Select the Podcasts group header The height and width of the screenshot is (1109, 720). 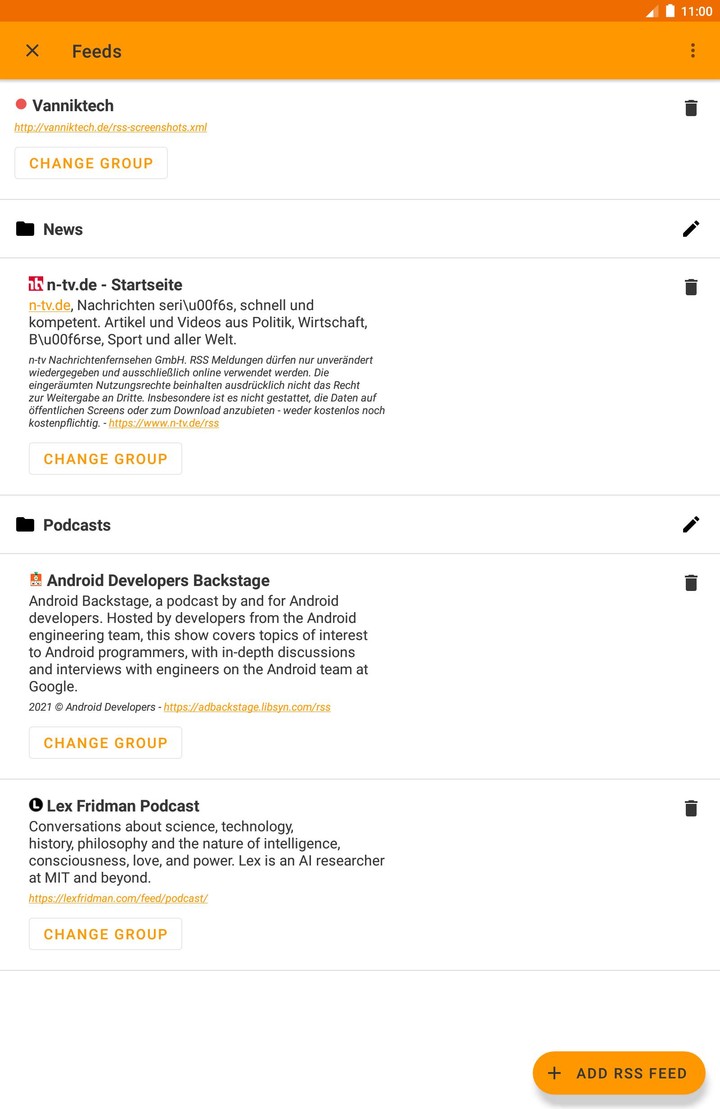click(x=77, y=525)
